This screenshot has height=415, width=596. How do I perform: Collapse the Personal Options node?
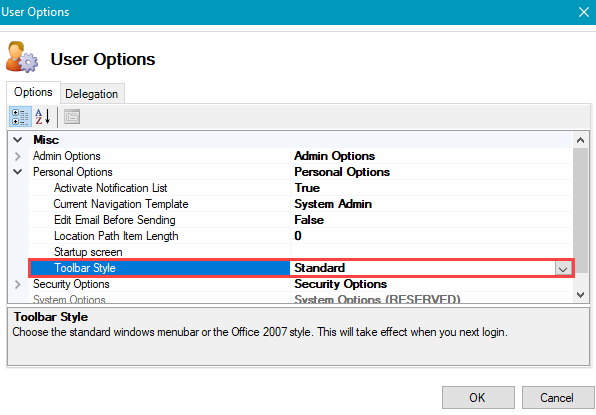point(17,172)
